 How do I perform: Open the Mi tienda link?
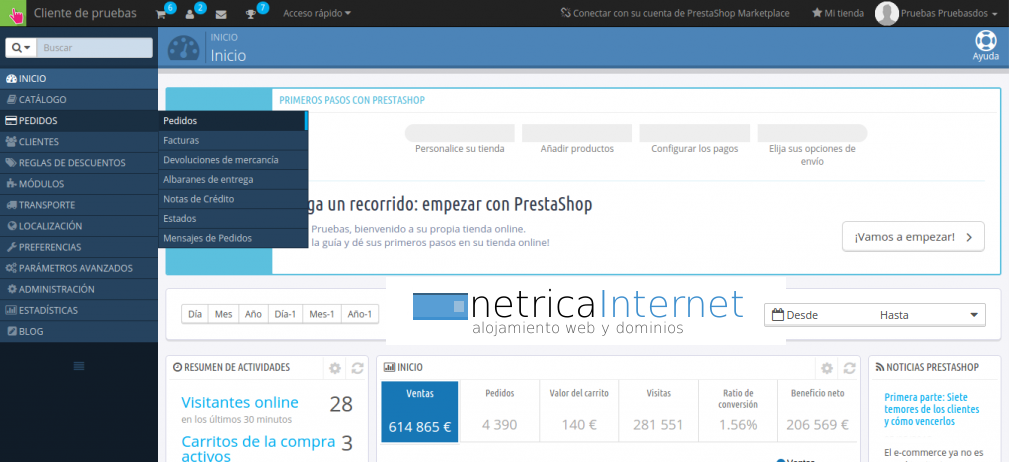coord(838,13)
